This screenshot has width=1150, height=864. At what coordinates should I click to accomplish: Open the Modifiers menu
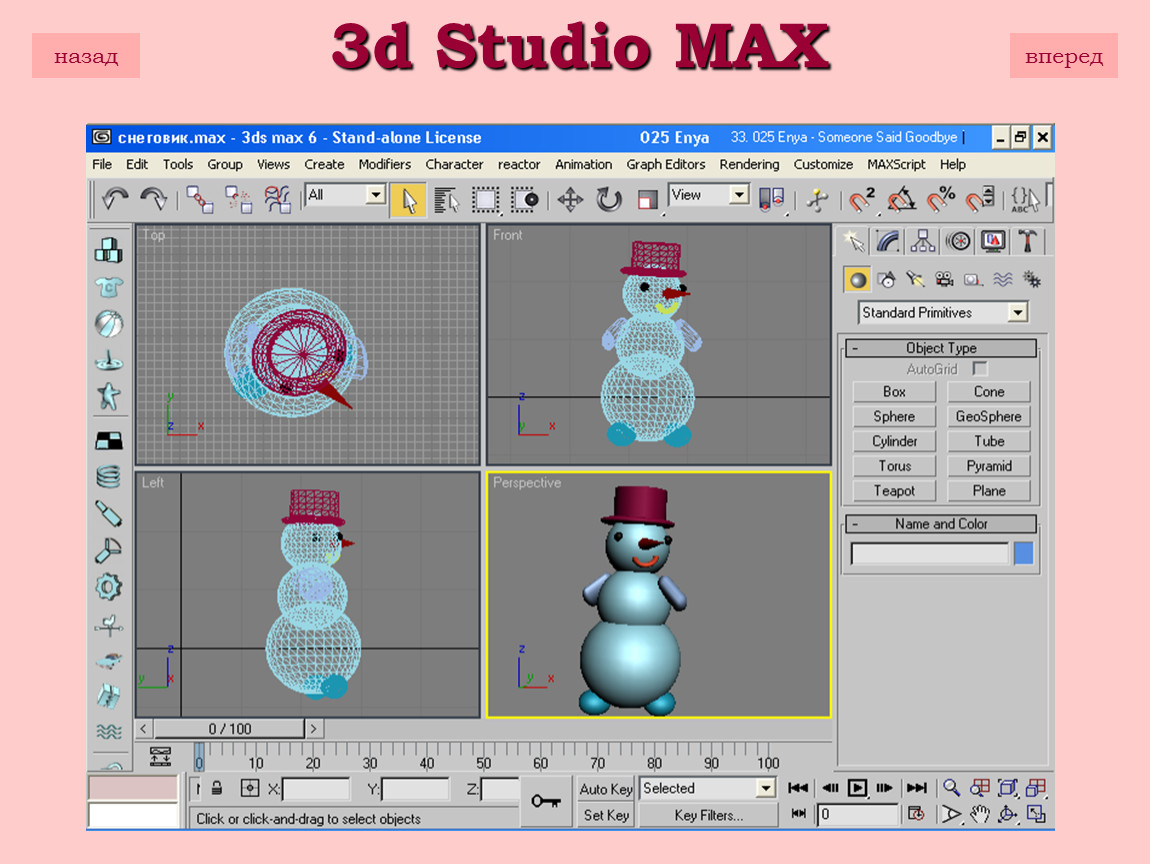click(384, 164)
